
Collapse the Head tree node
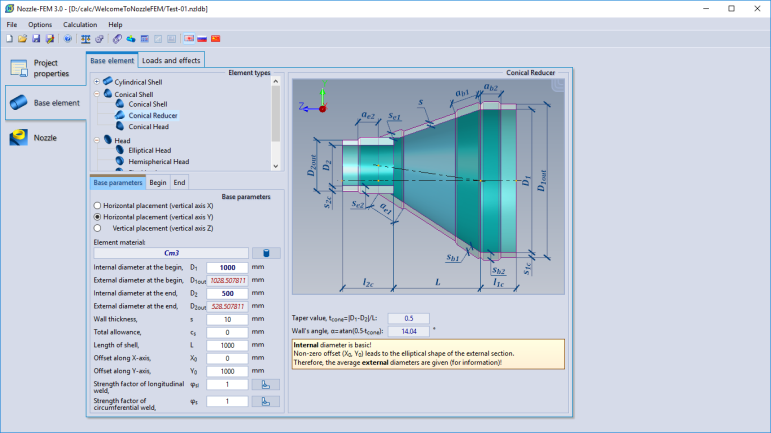tap(97, 140)
